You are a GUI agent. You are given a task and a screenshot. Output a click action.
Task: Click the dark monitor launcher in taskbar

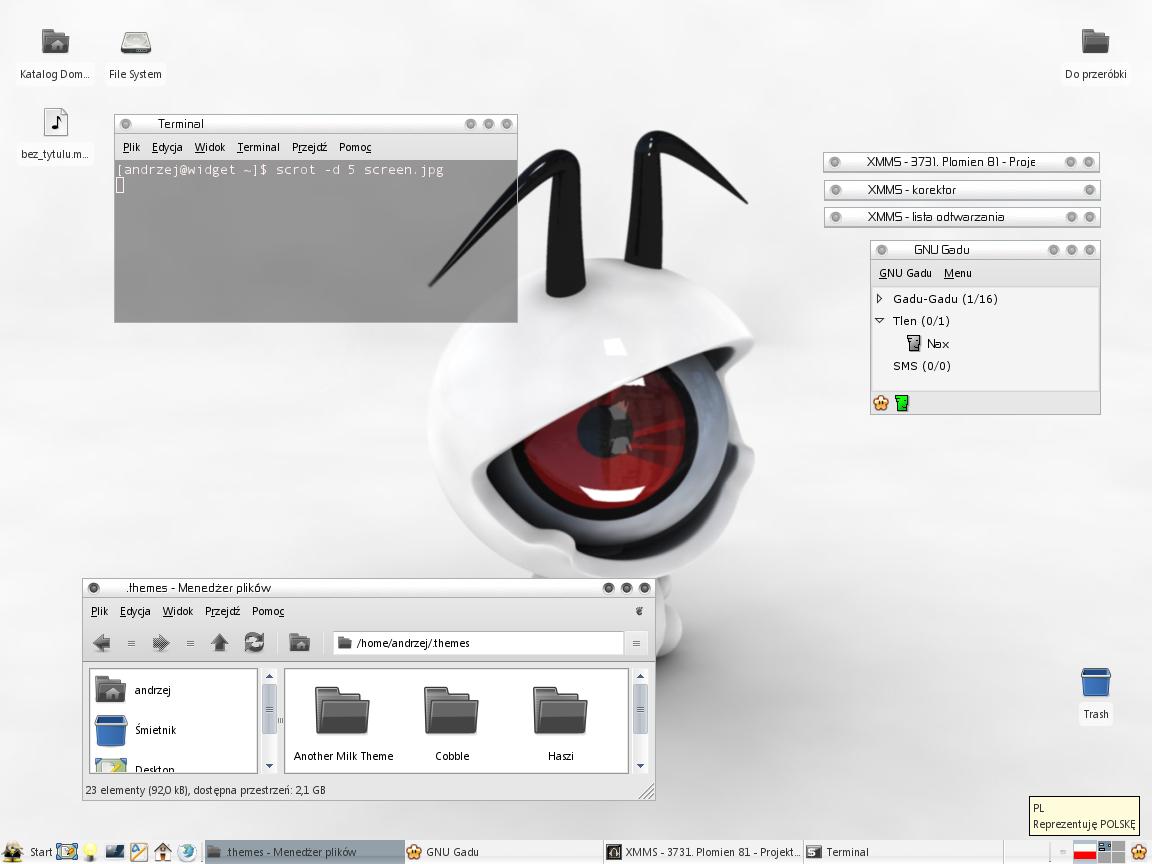(115, 852)
